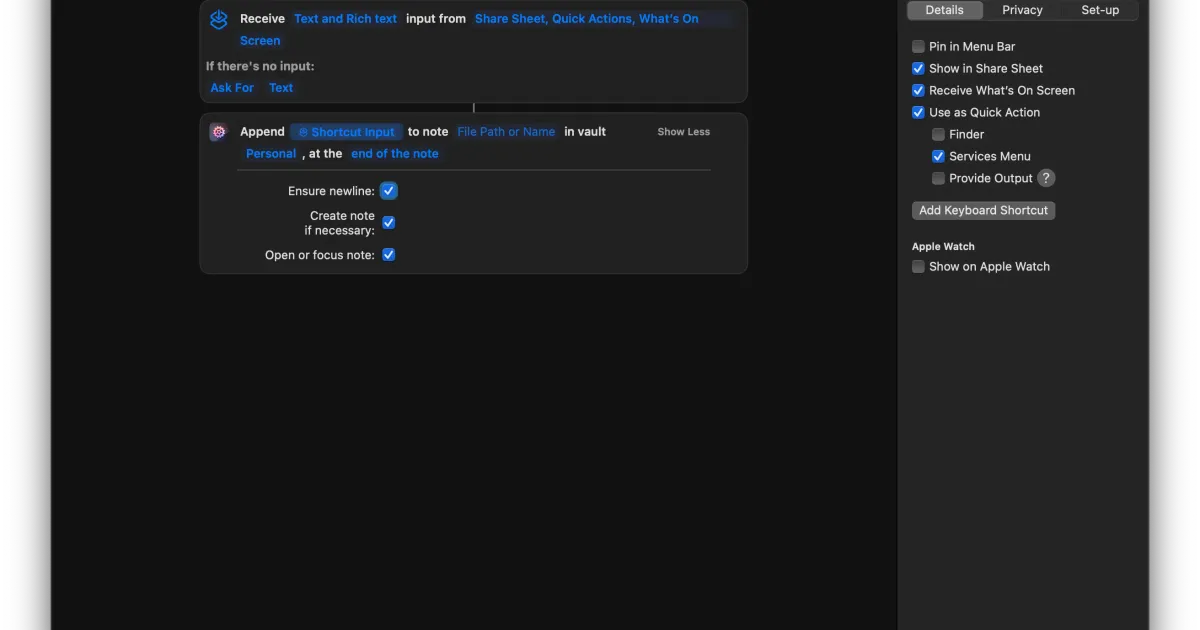
Task: Click the Apple Watch section heading
Action: coord(943,247)
